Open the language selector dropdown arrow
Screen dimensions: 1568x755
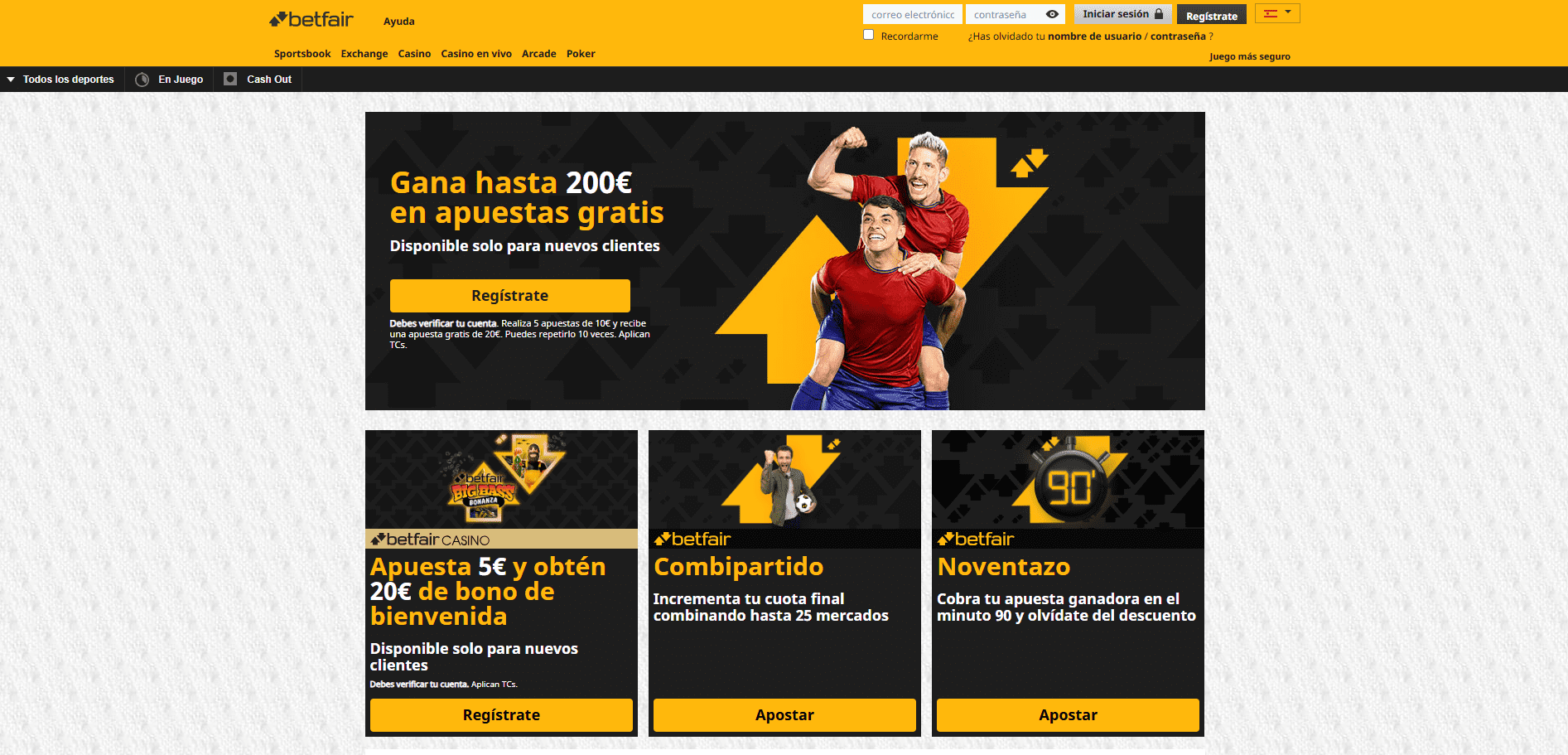click(1288, 12)
